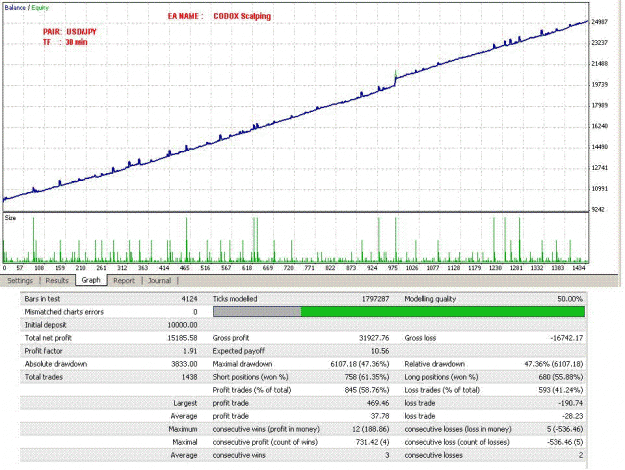Click the 'TF : 30 min' label
This screenshot has height=470, width=625.
(65, 42)
